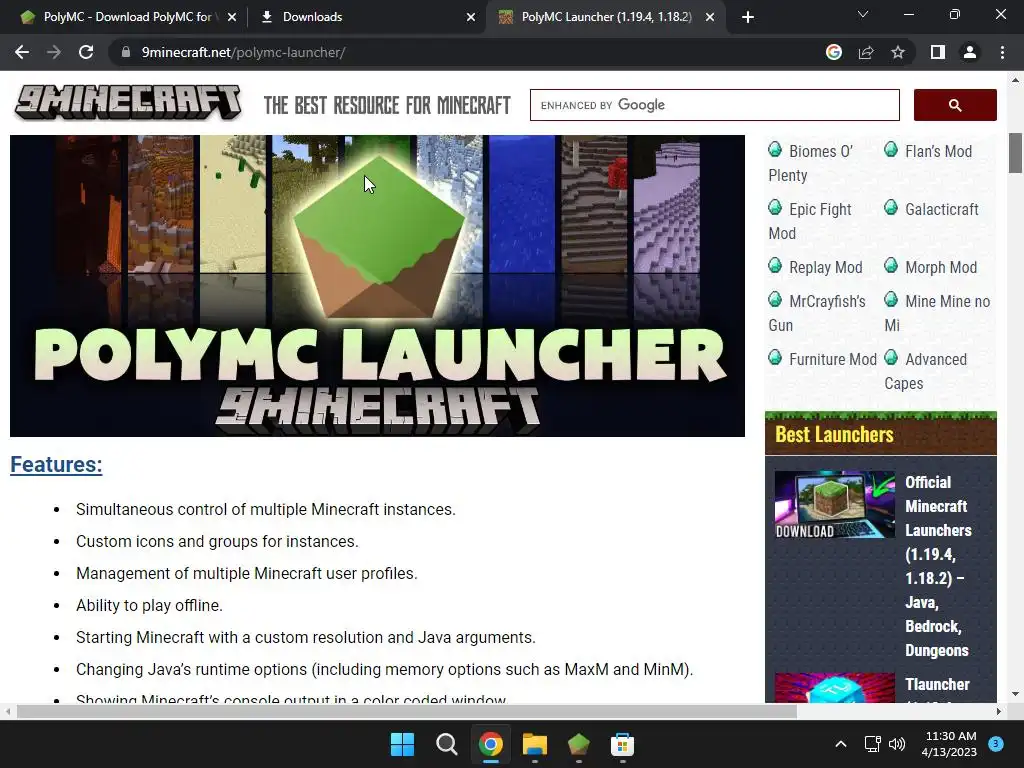The height and width of the screenshot is (768, 1024).
Task: Click the horizontal scrollbar thumb
Action: click(x=406, y=711)
